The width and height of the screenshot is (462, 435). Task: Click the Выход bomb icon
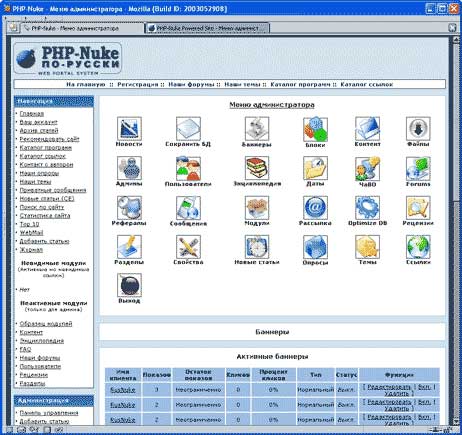129,285
